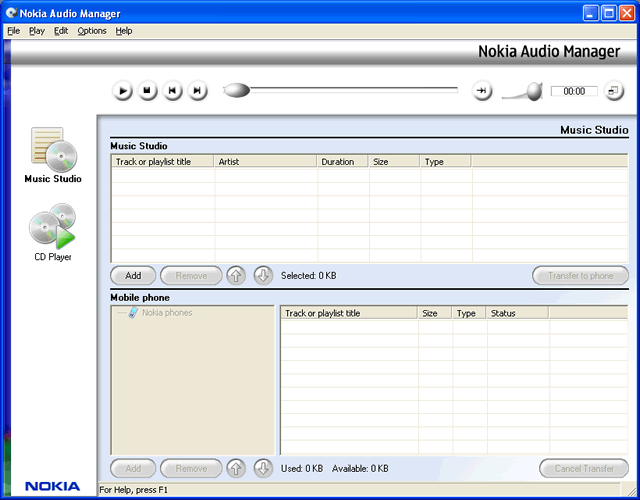640x500 pixels.
Task: Click the Transfer to phone button
Action: pos(580,276)
